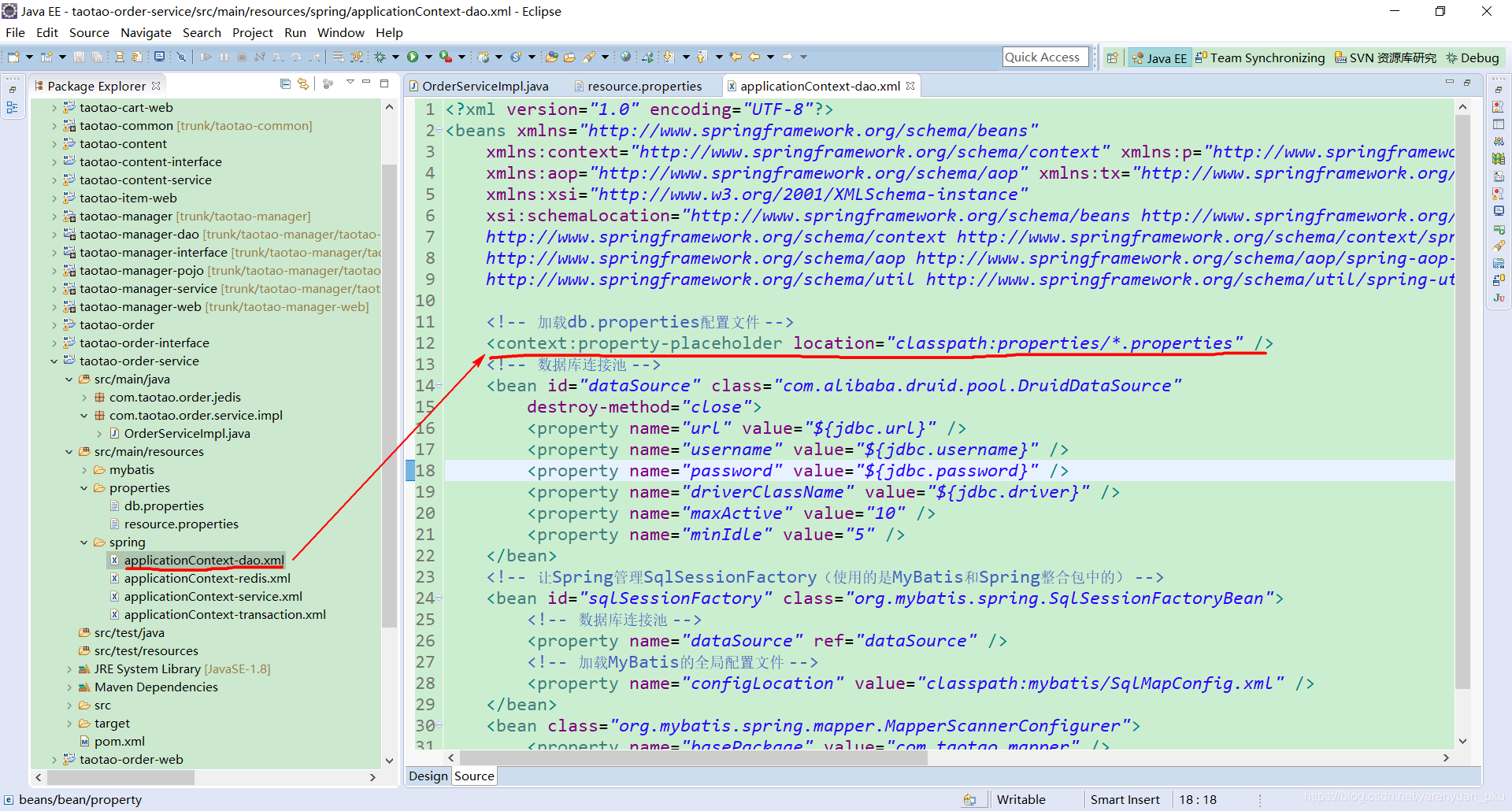Click Package Explorer vertical scroll down arrow
Screen dimensions: 1512x811
(389, 760)
